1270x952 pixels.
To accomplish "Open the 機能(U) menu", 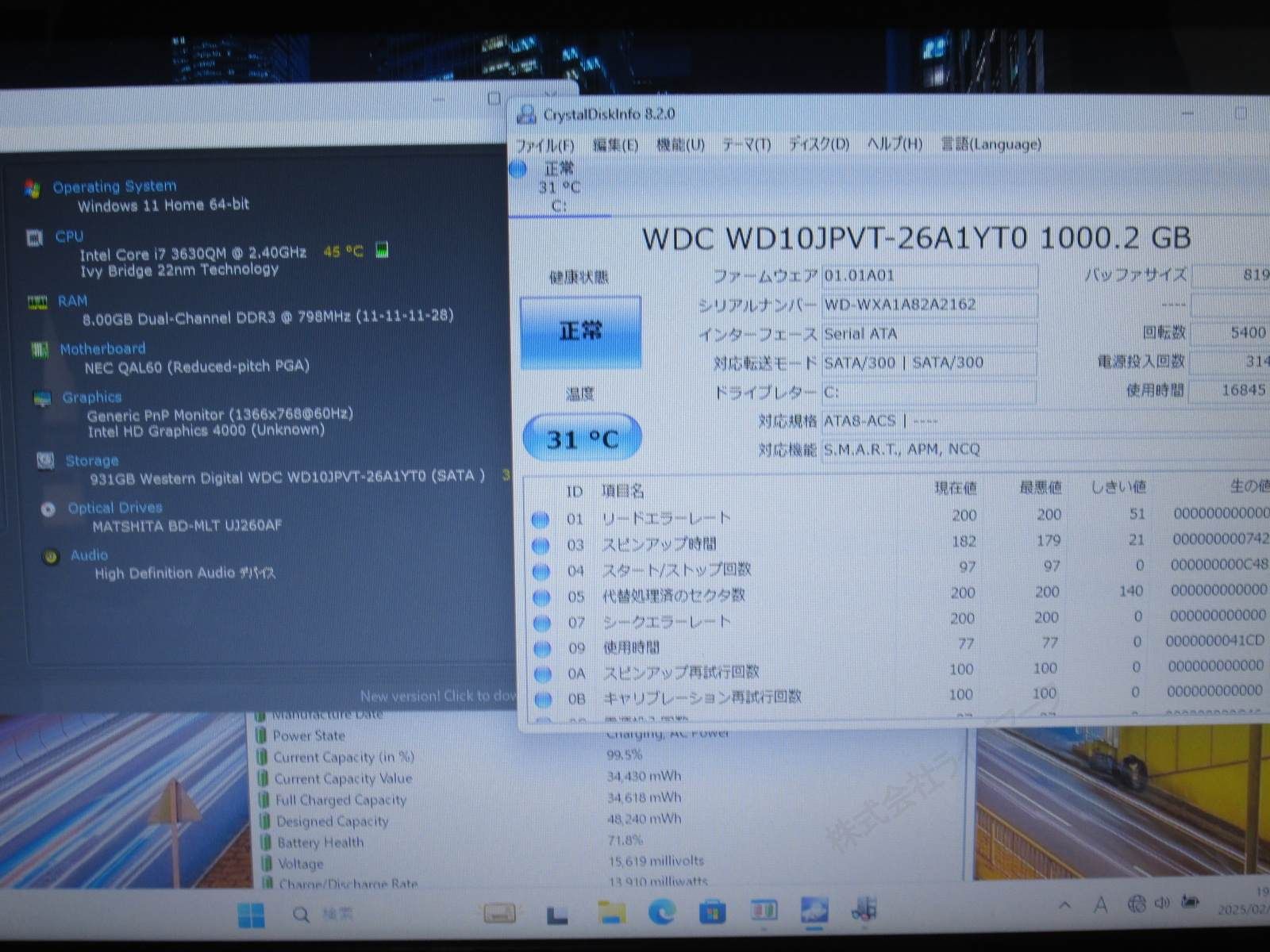I will pyautogui.click(x=680, y=145).
